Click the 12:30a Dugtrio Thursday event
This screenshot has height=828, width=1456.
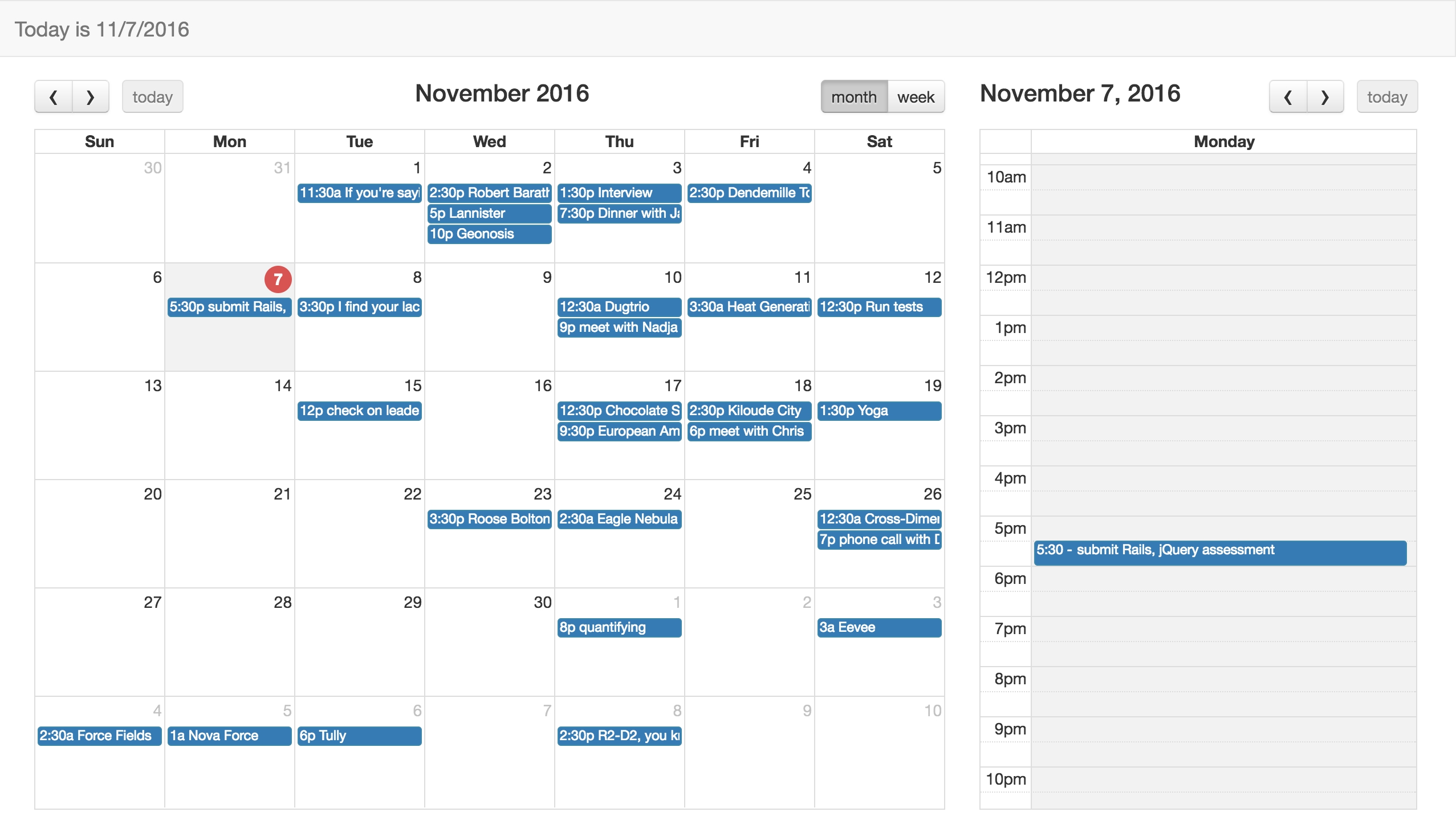pos(618,305)
